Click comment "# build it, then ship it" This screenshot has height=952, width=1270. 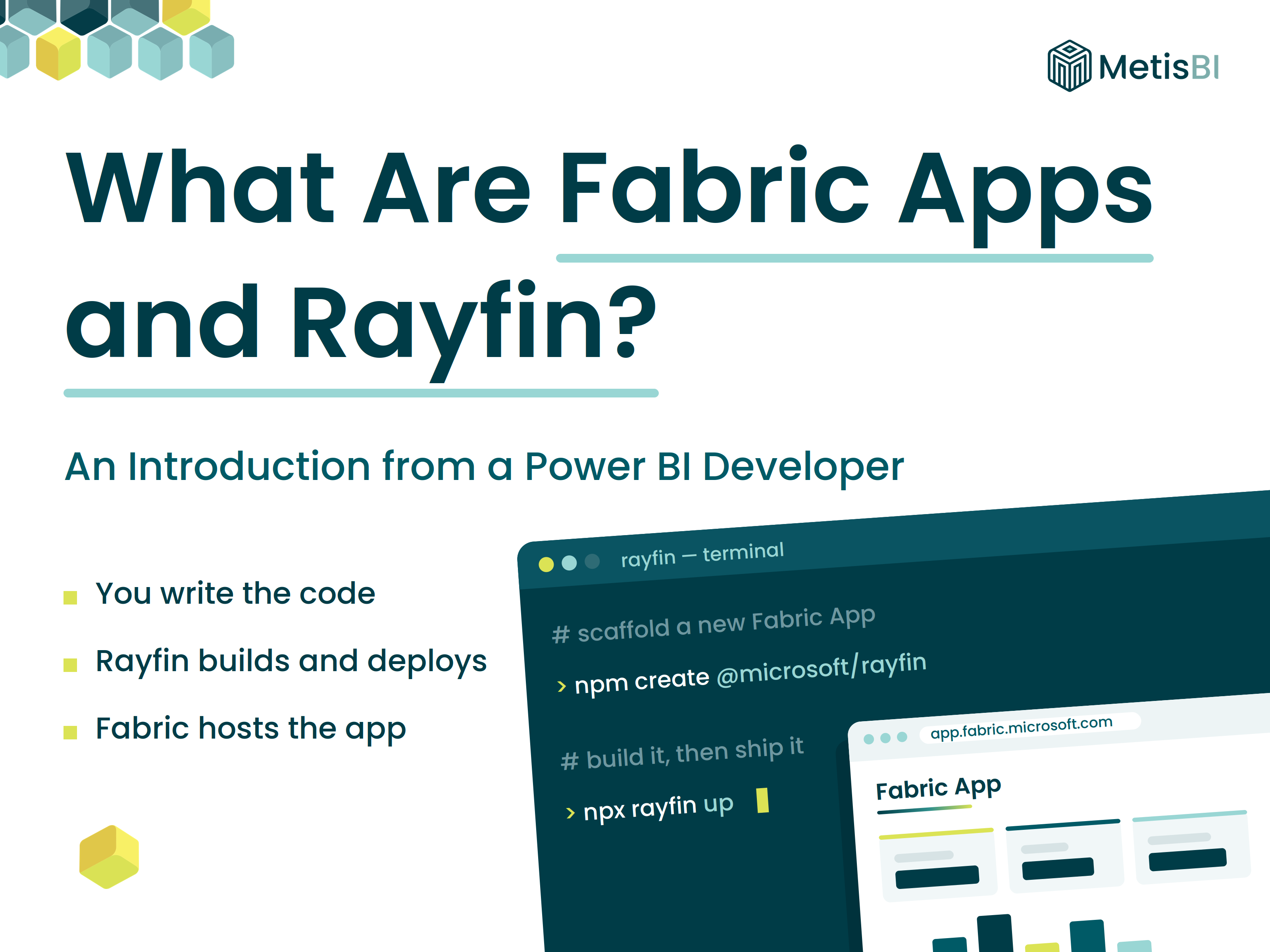pyautogui.click(x=682, y=753)
